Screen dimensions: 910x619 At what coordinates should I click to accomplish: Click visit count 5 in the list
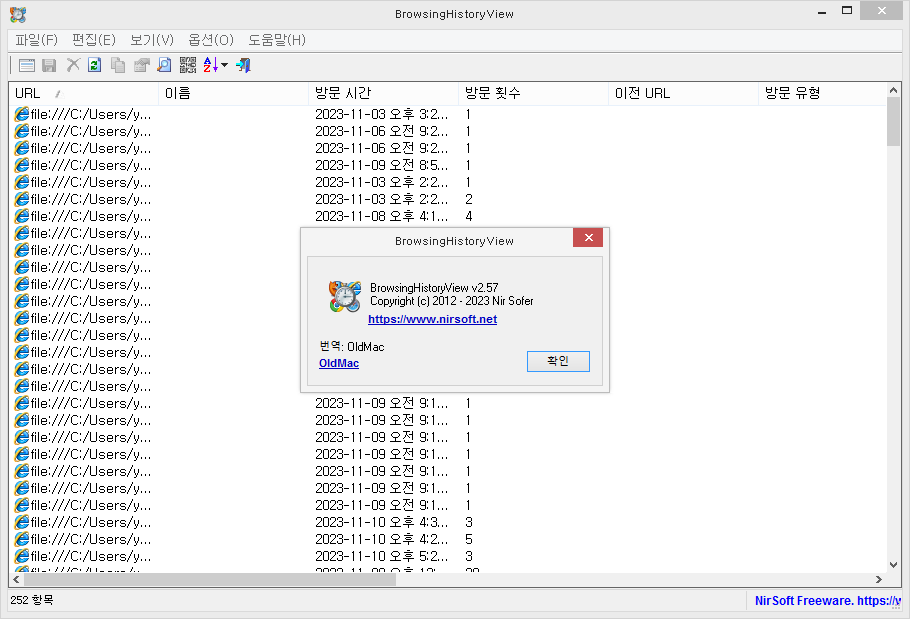point(468,539)
